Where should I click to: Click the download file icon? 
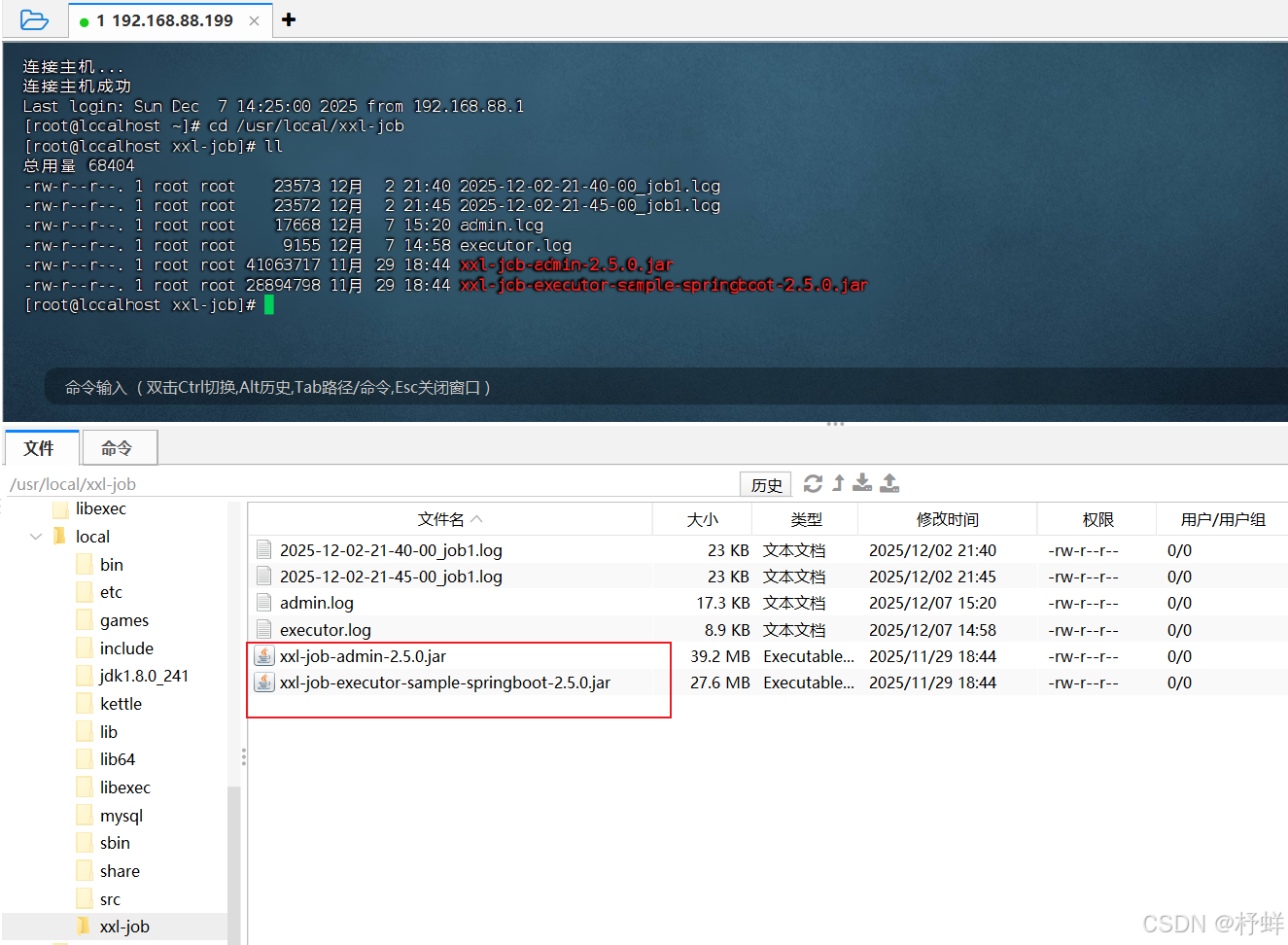(862, 483)
